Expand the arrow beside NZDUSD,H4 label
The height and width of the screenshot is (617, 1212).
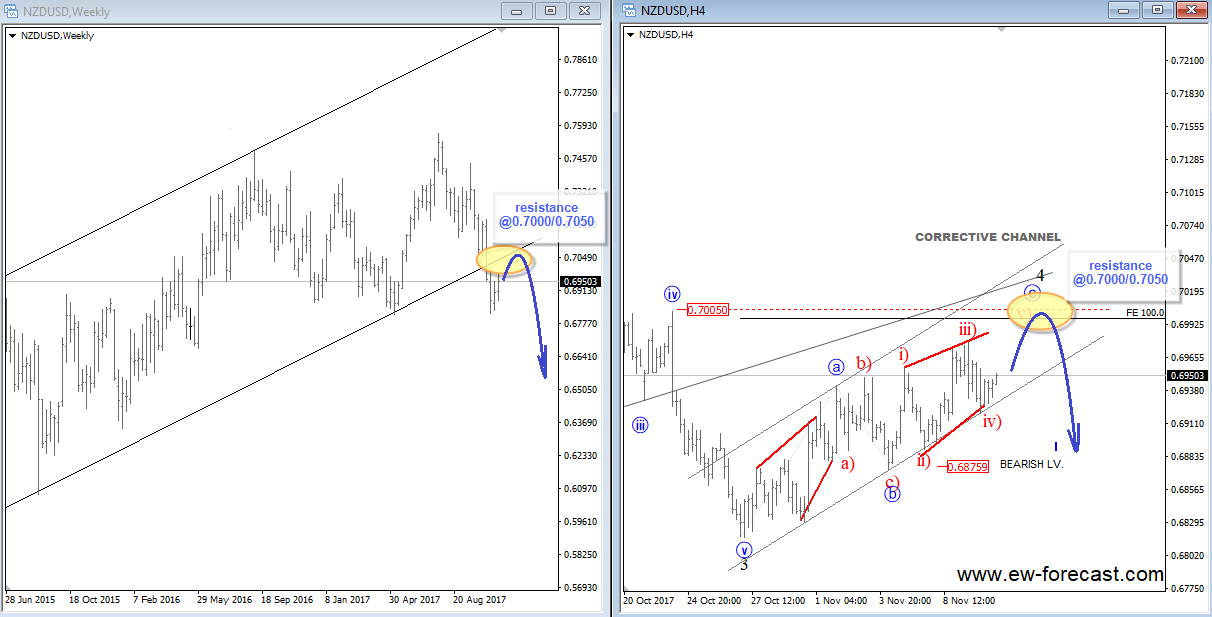click(630, 35)
